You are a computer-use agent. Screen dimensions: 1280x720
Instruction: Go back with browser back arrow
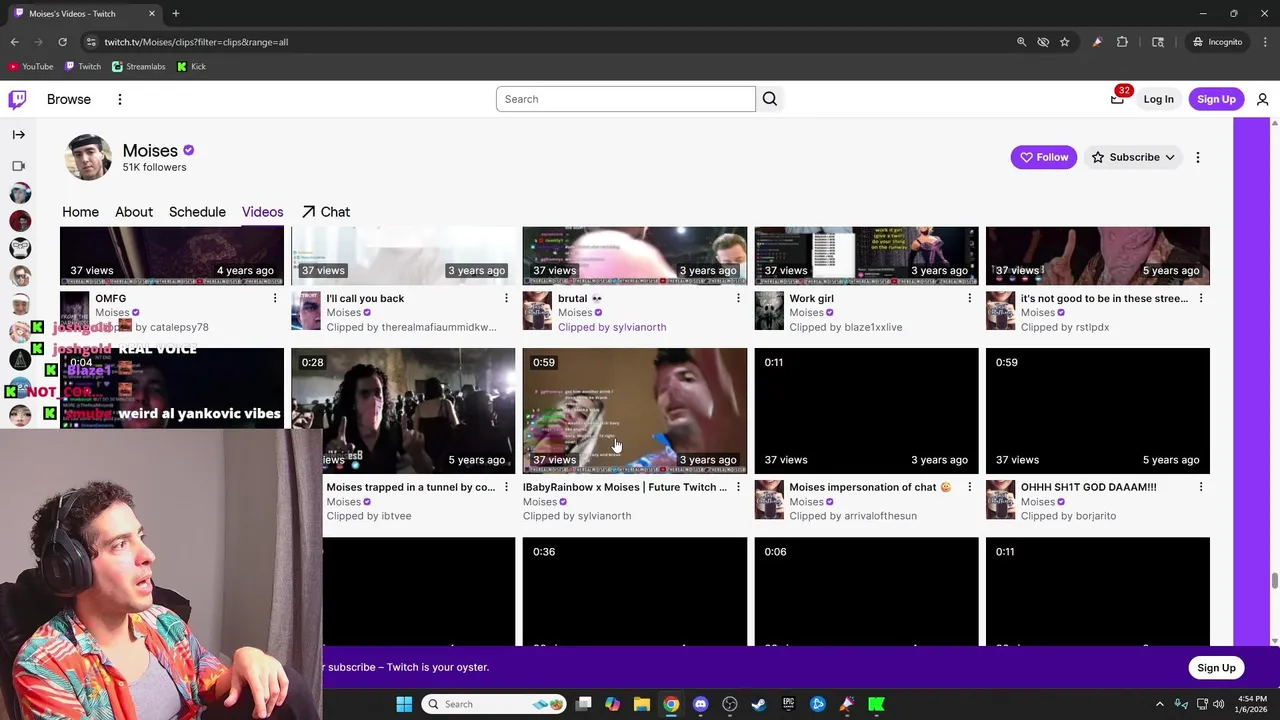14,42
